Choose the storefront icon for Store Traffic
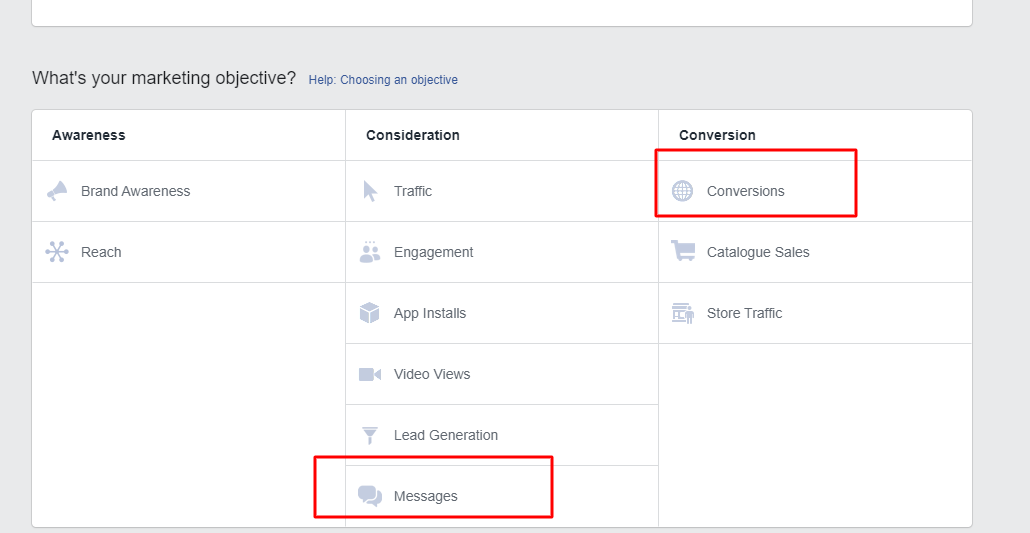The image size is (1030, 533). click(x=683, y=313)
